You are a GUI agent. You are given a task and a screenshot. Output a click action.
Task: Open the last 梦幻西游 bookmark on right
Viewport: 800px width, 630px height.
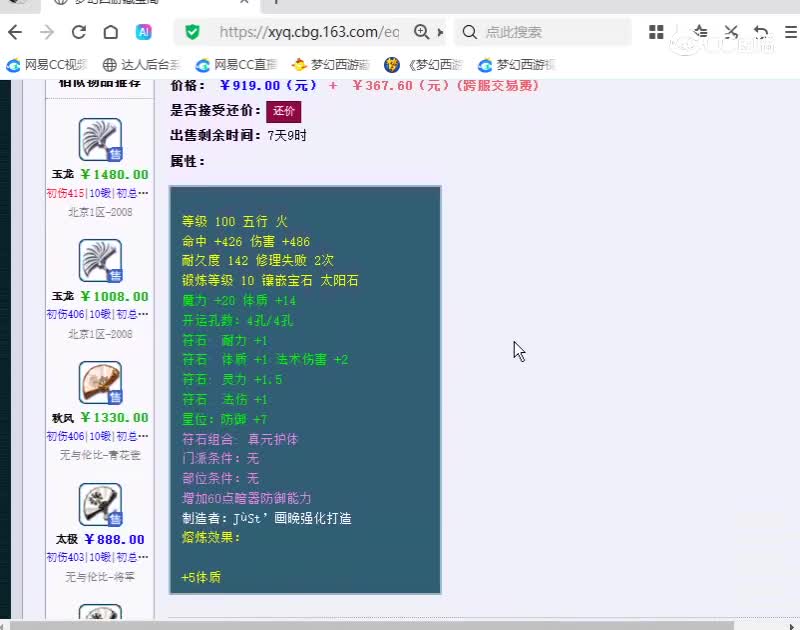coord(516,65)
